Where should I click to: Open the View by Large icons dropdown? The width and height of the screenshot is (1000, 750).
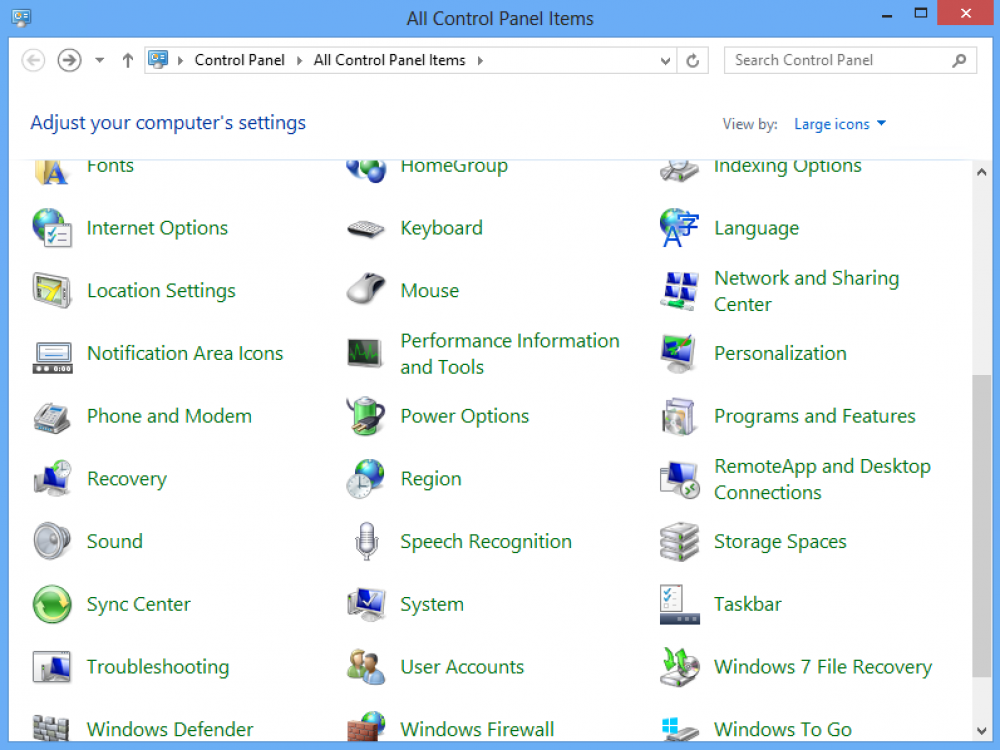pos(840,124)
